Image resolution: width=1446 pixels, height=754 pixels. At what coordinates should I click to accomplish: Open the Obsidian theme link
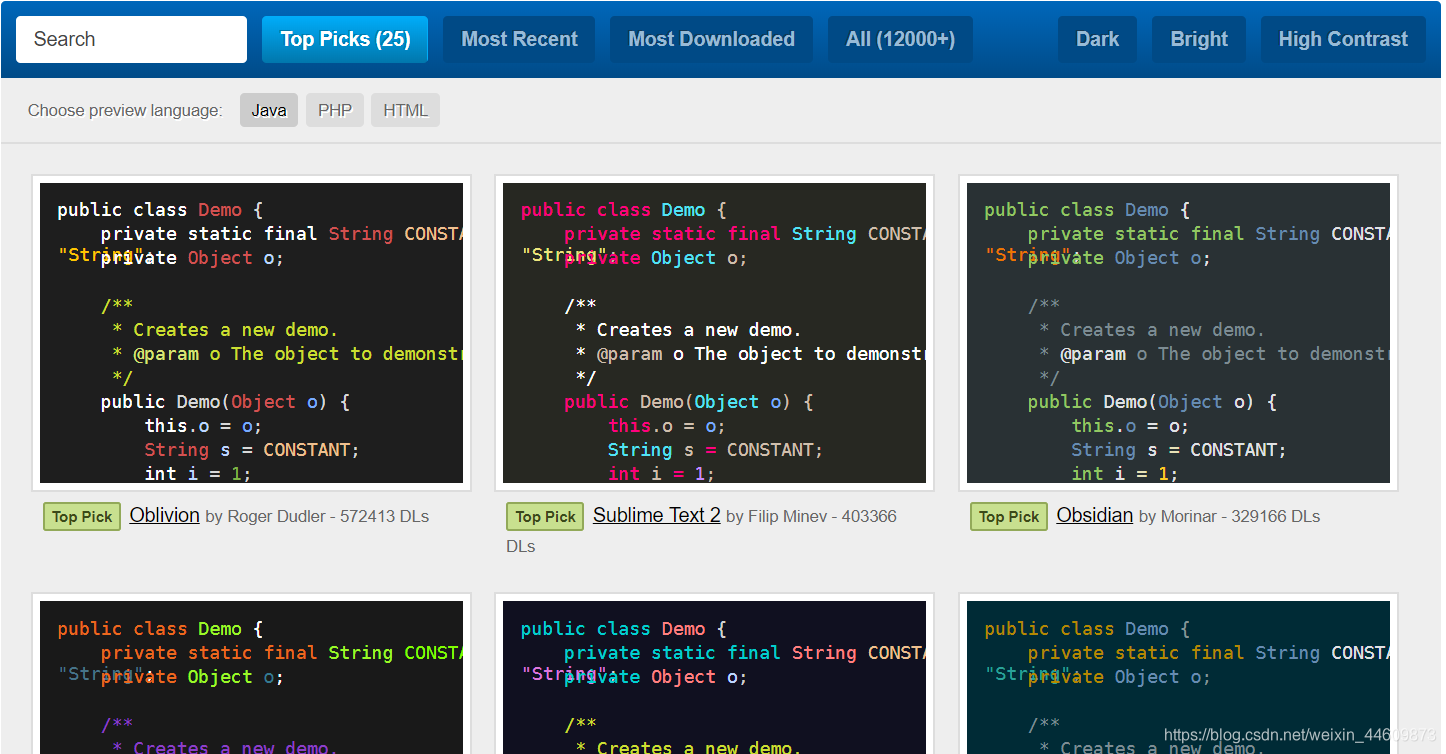1095,515
